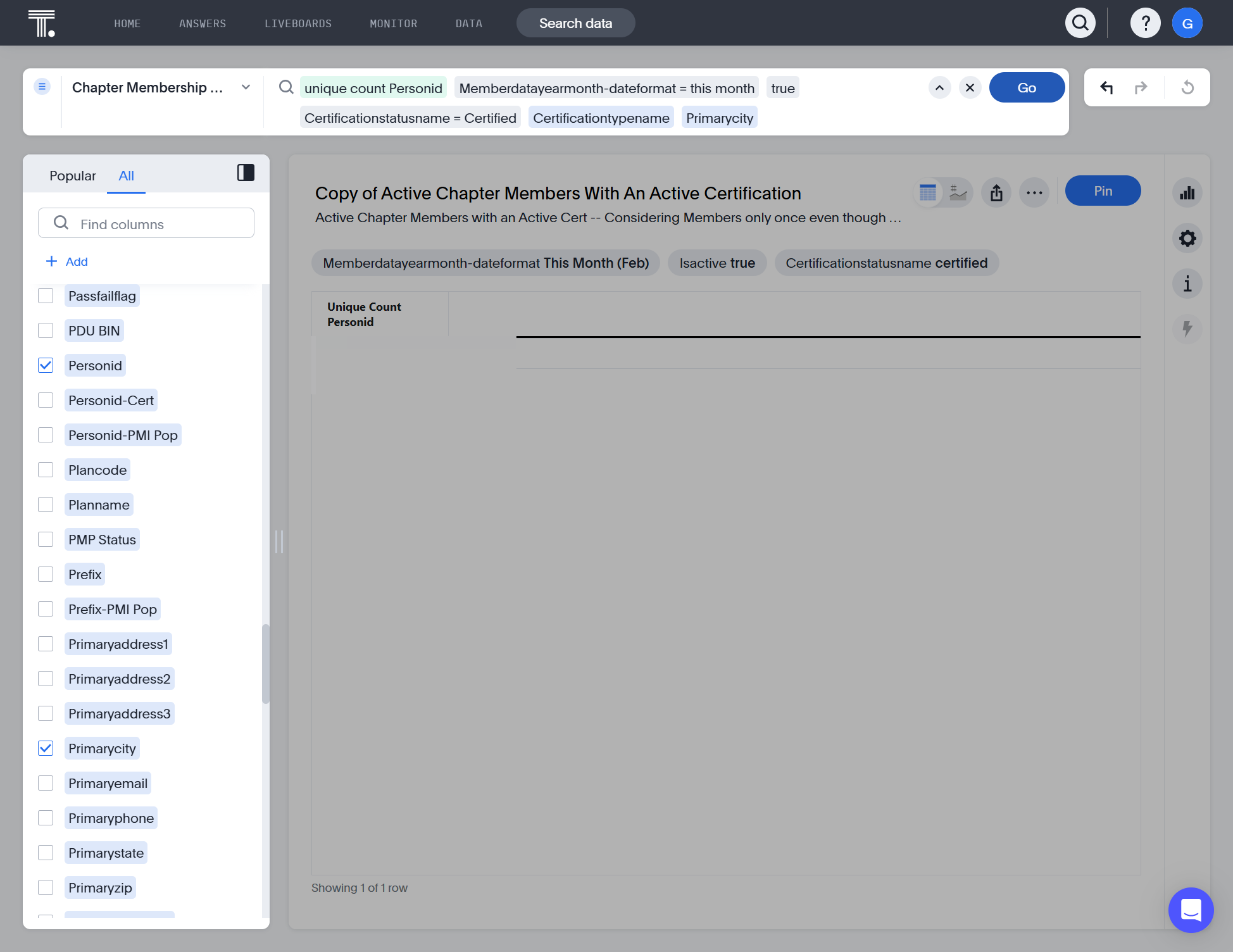Redo the search change

point(1141,87)
